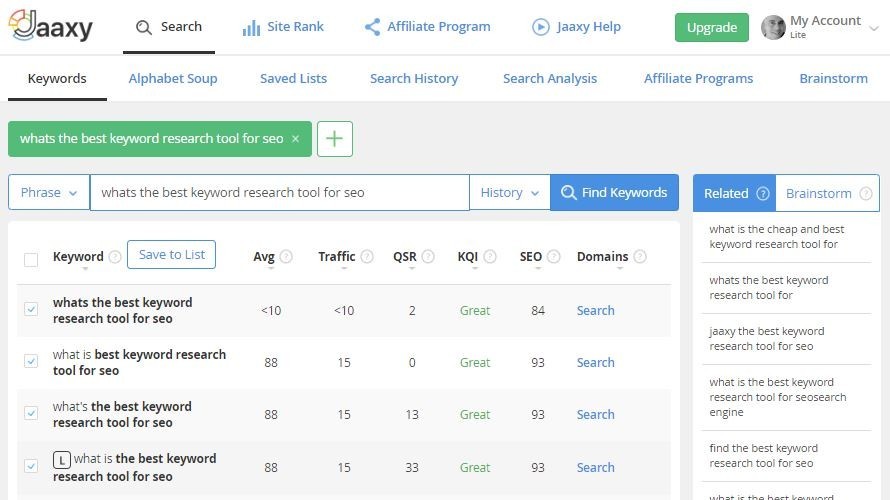Image resolution: width=890 pixels, height=500 pixels.
Task: Switch to the Search Analysis tab
Action: (x=549, y=78)
